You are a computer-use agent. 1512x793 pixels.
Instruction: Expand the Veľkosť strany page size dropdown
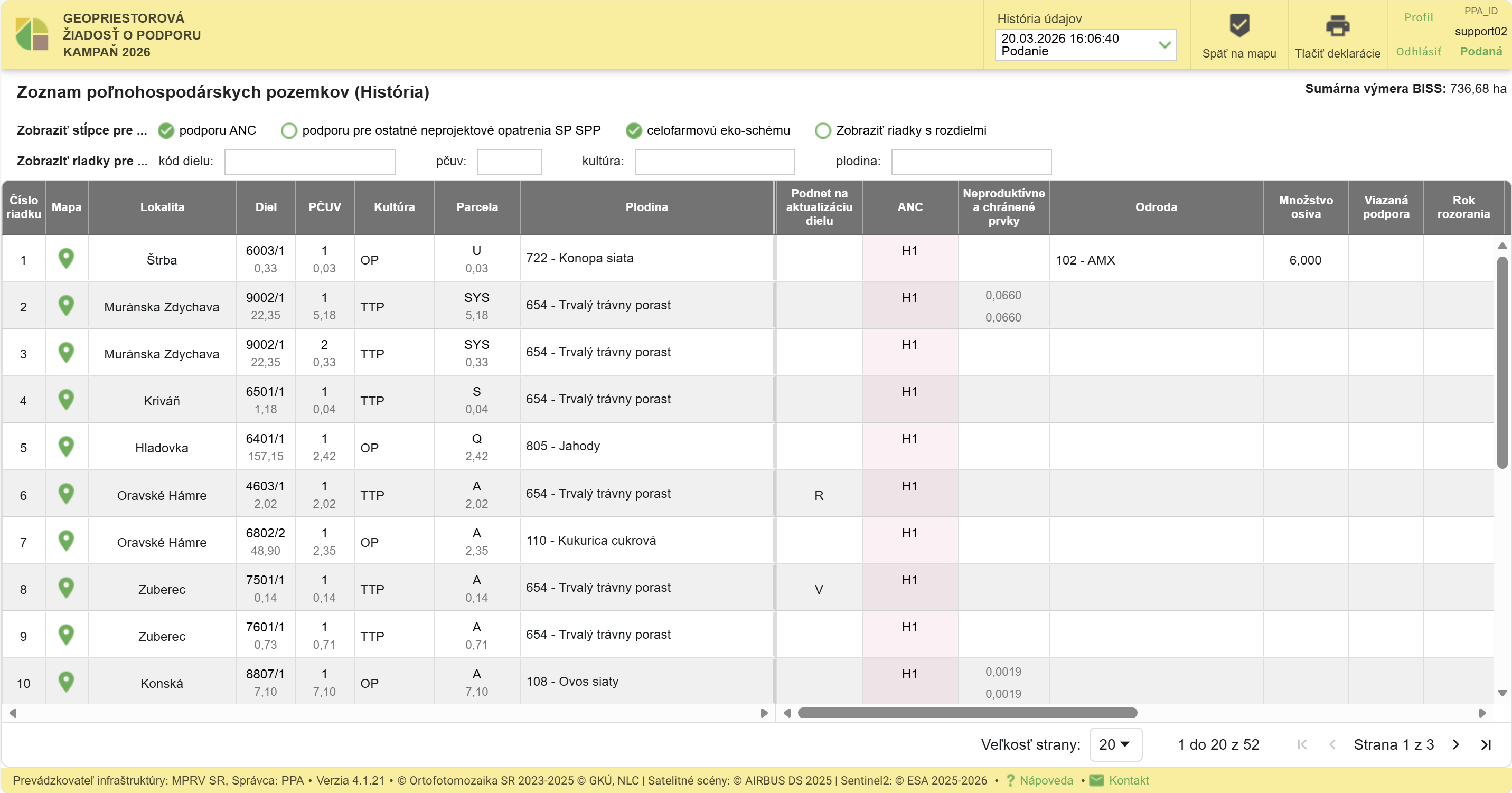point(1115,744)
